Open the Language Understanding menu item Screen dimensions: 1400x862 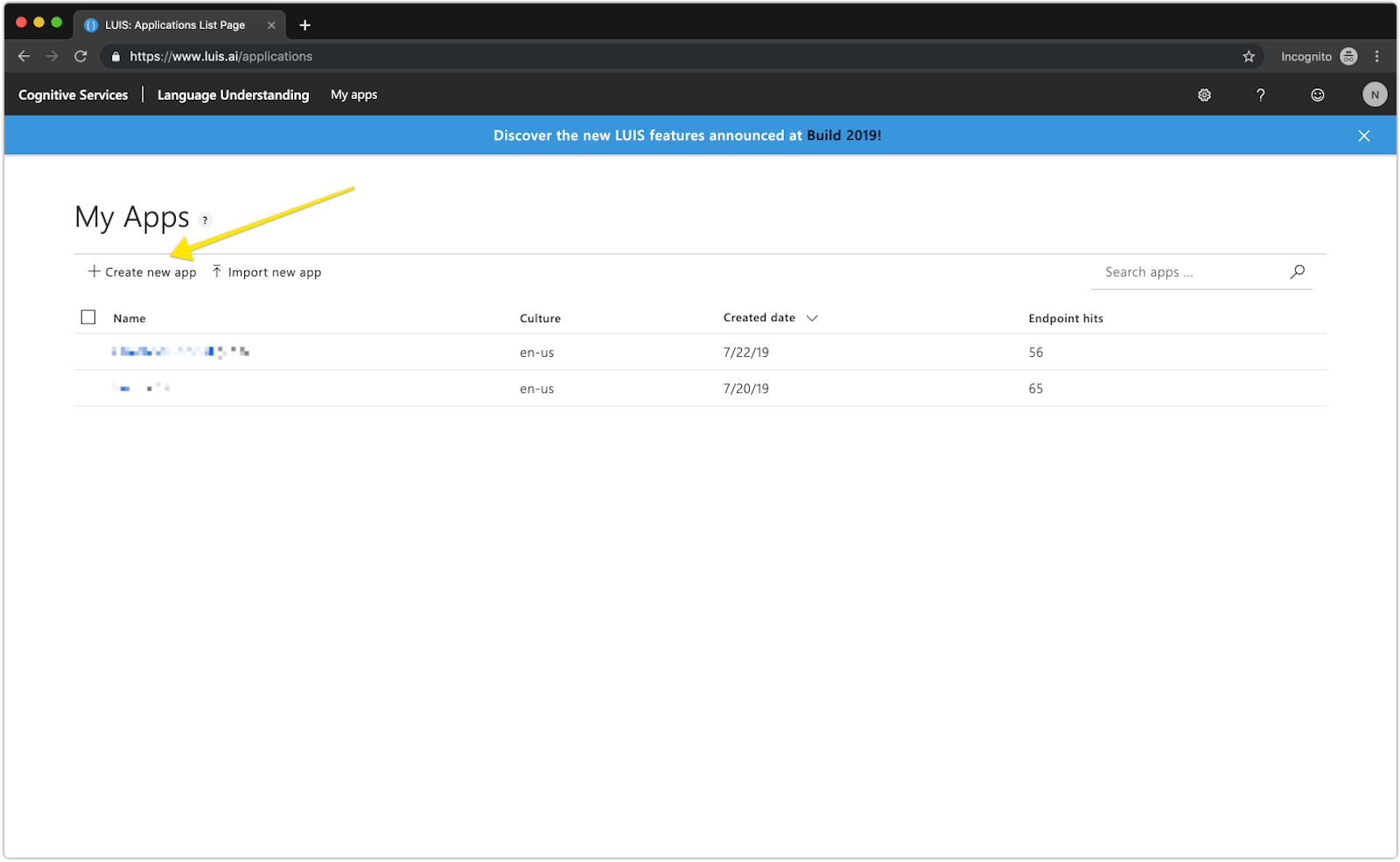point(233,95)
